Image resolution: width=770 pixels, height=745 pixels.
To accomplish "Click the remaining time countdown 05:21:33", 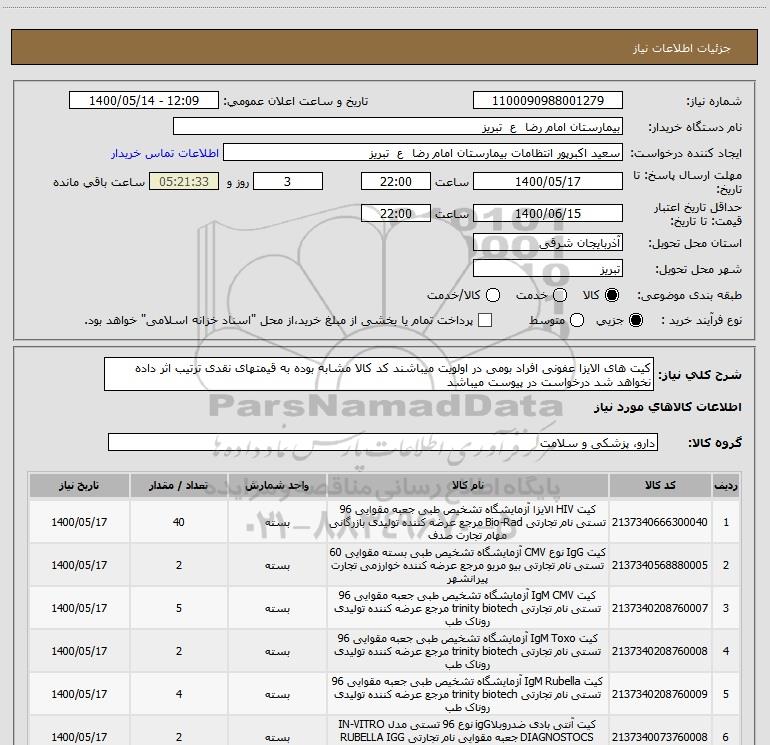I will [184, 181].
